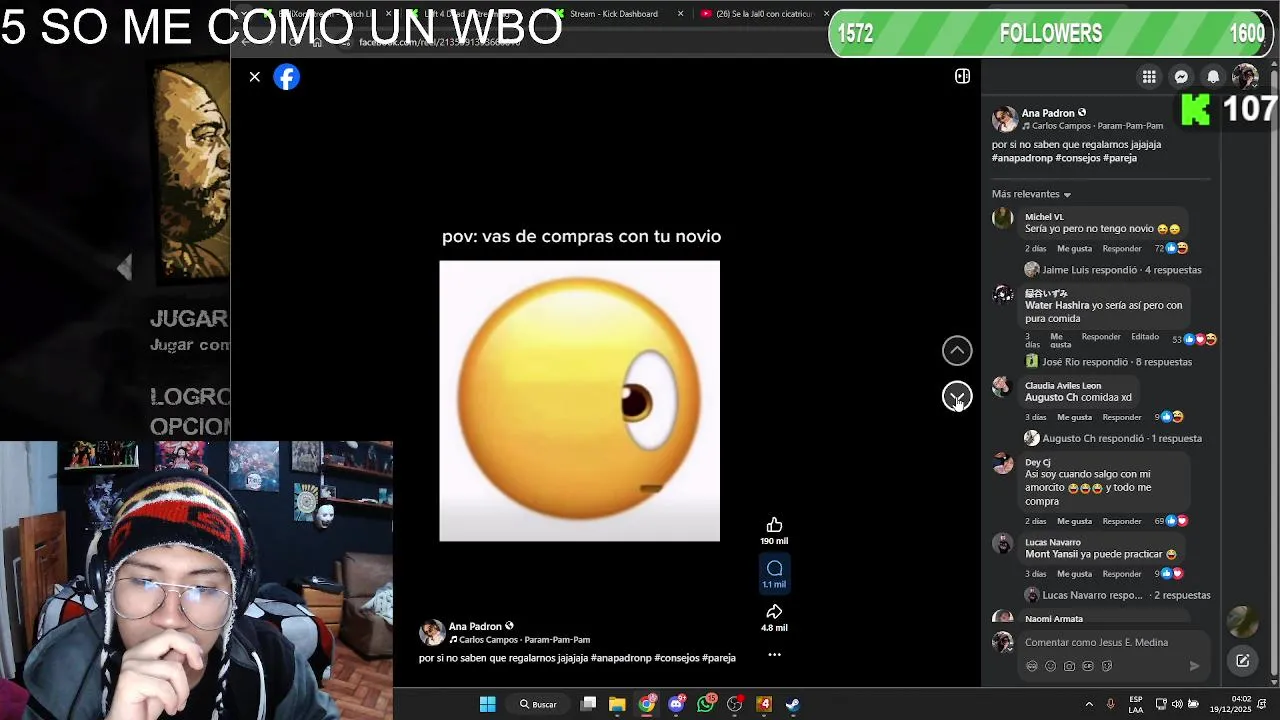The width and height of the screenshot is (1280, 720).
Task: Reply to Lucas Navarro's comment
Action: (1121, 574)
